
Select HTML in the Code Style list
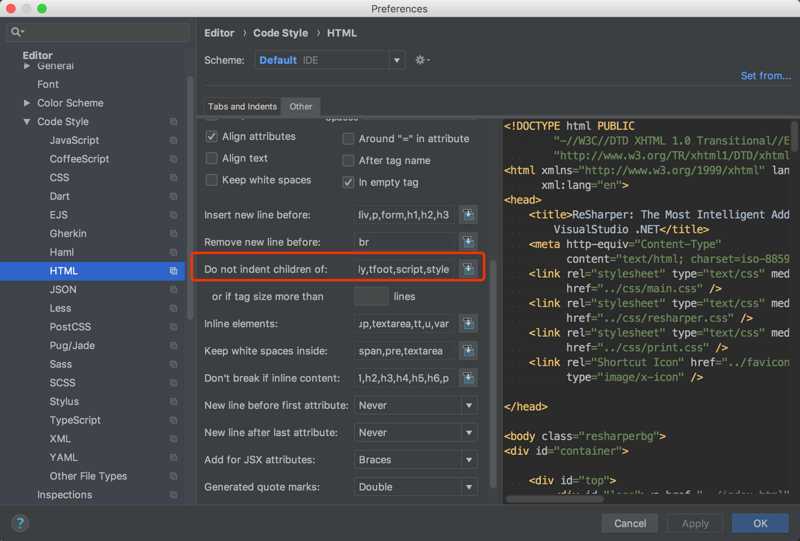pyautogui.click(x=92, y=271)
